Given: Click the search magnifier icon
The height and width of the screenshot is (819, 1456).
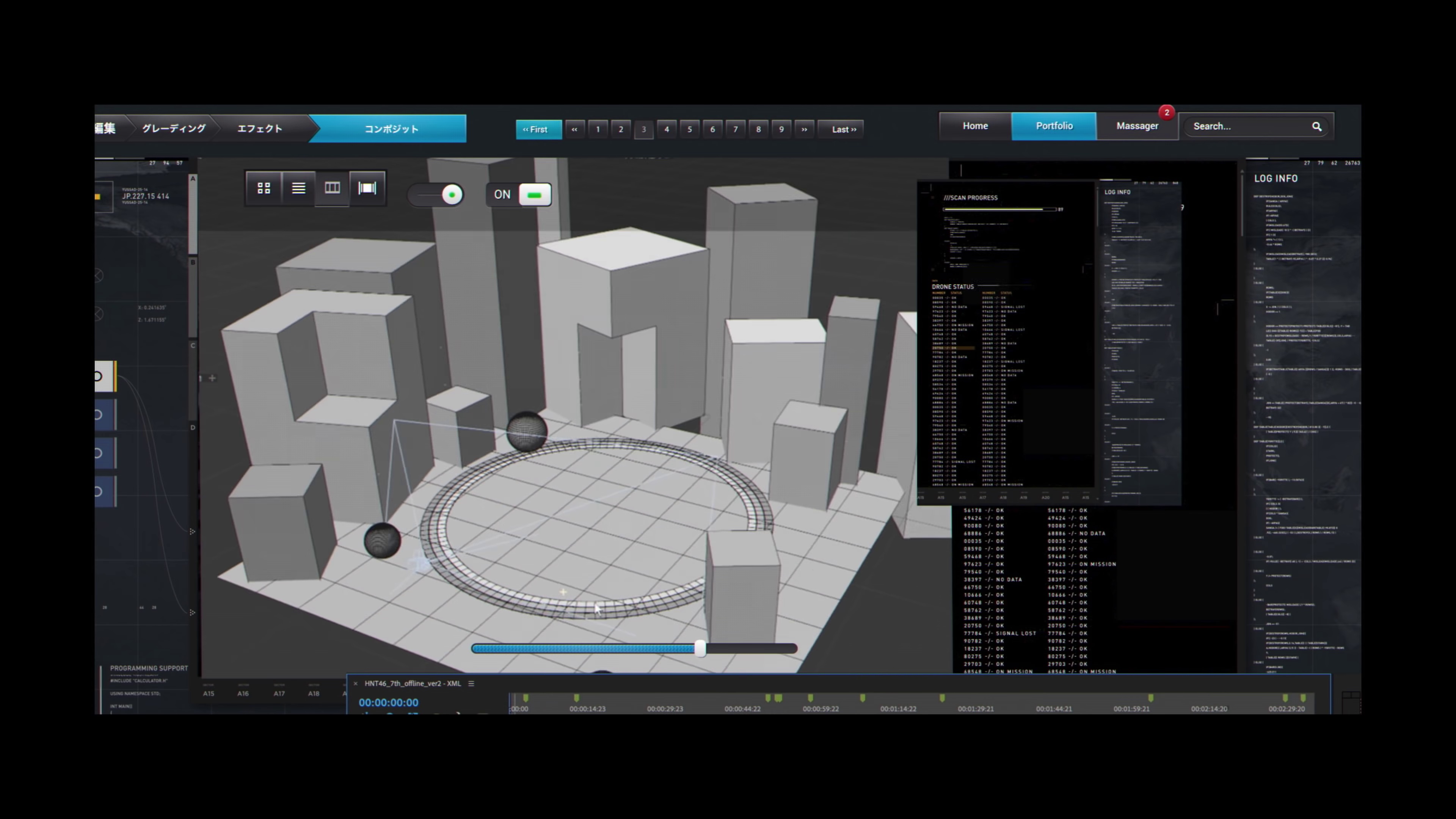Looking at the screenshot, I should [x=1316, y=127].
